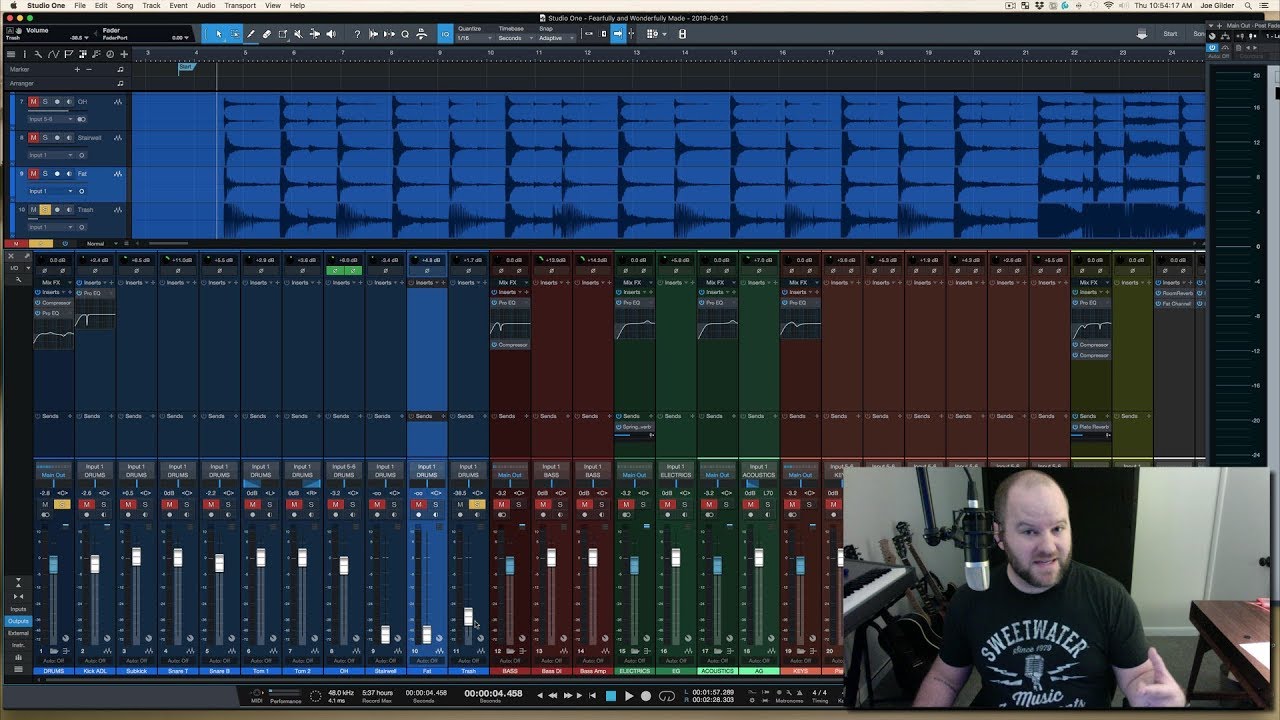Click the zoom magnifier toolbar icon

pos(405,34)
